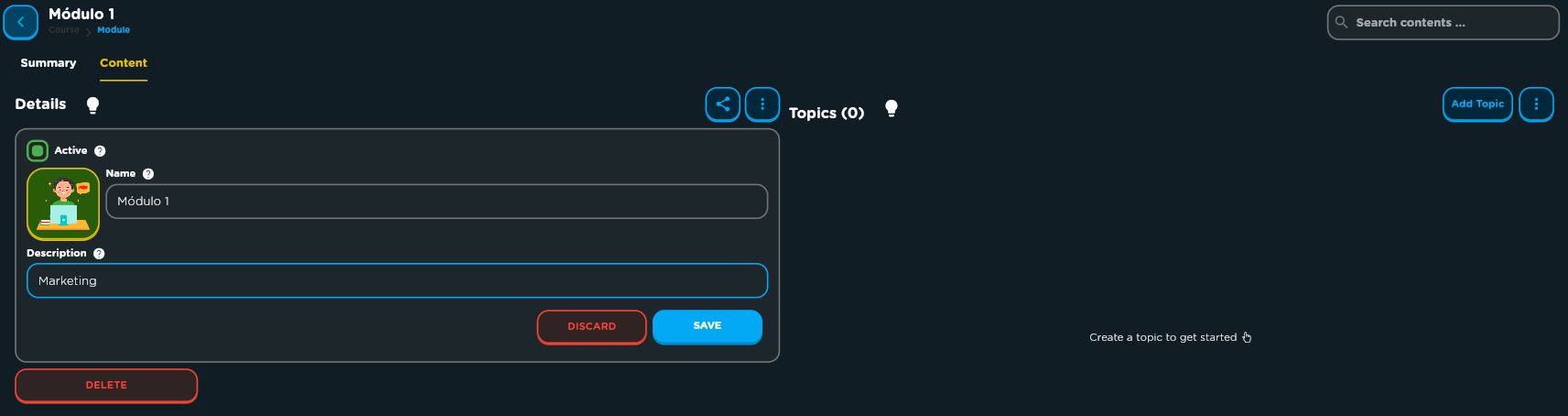Click the Description field with Marketing

click(397, 281)
